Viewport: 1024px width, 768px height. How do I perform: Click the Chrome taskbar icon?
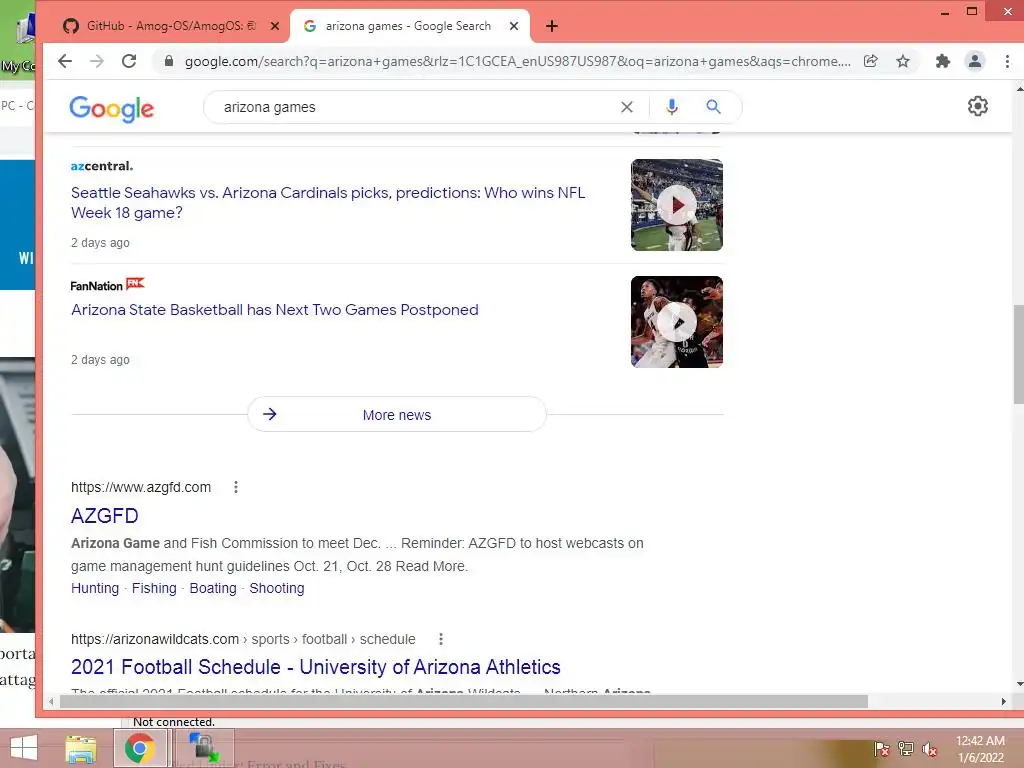click(x=140, y=748)
